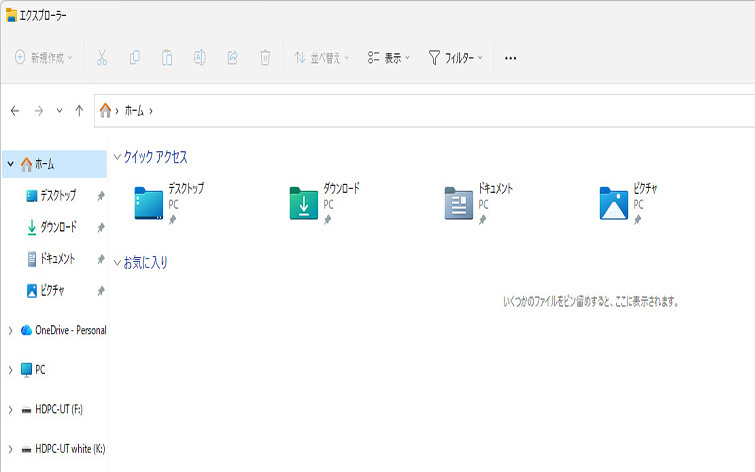The width and height of the screenshot is (755, 472).
Task: Collapse the クイック アクセス section
Action: pyautogui.click(x=118, y=157)
